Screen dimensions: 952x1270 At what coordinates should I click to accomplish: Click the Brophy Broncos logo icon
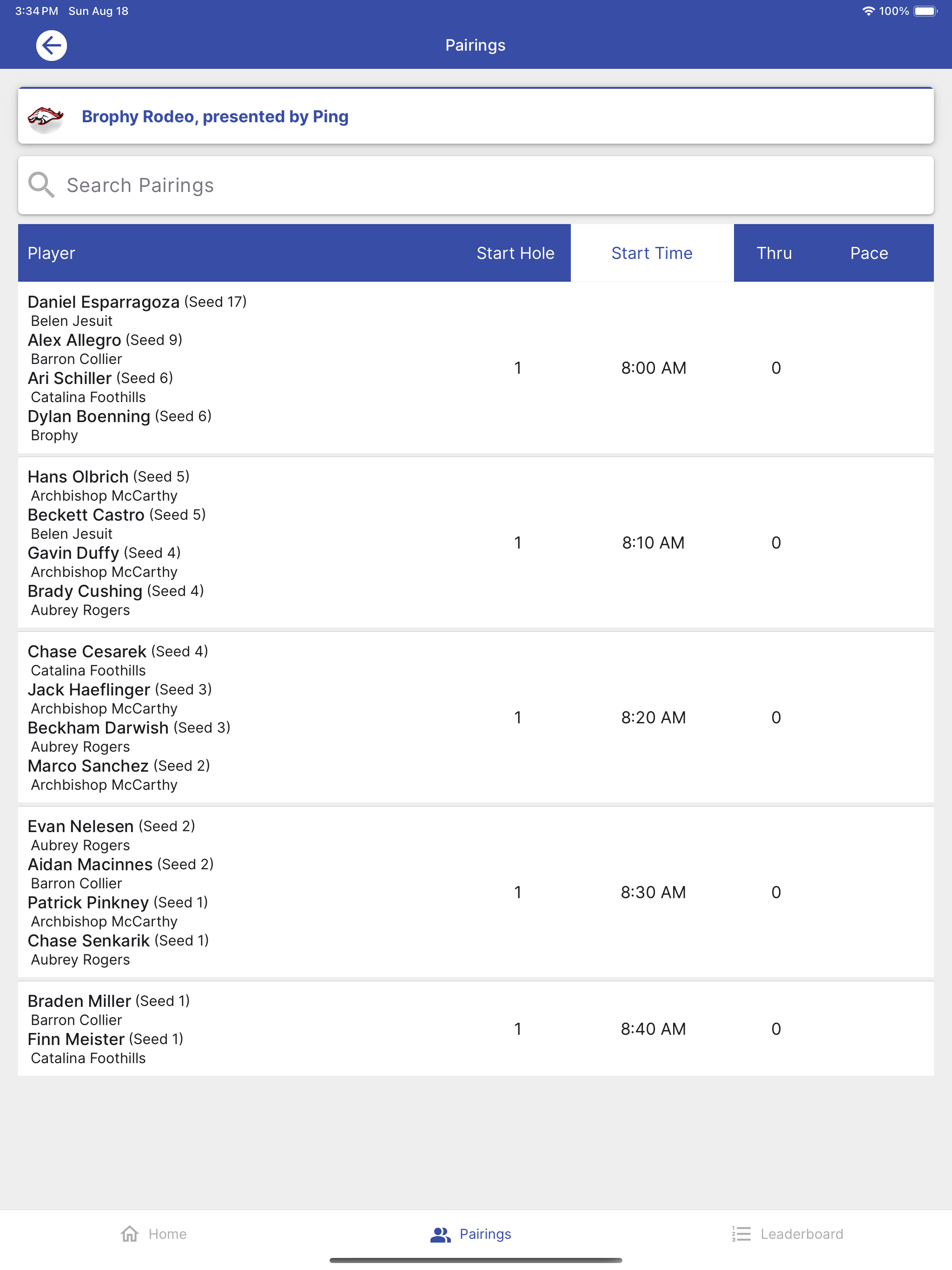(46, 118)
